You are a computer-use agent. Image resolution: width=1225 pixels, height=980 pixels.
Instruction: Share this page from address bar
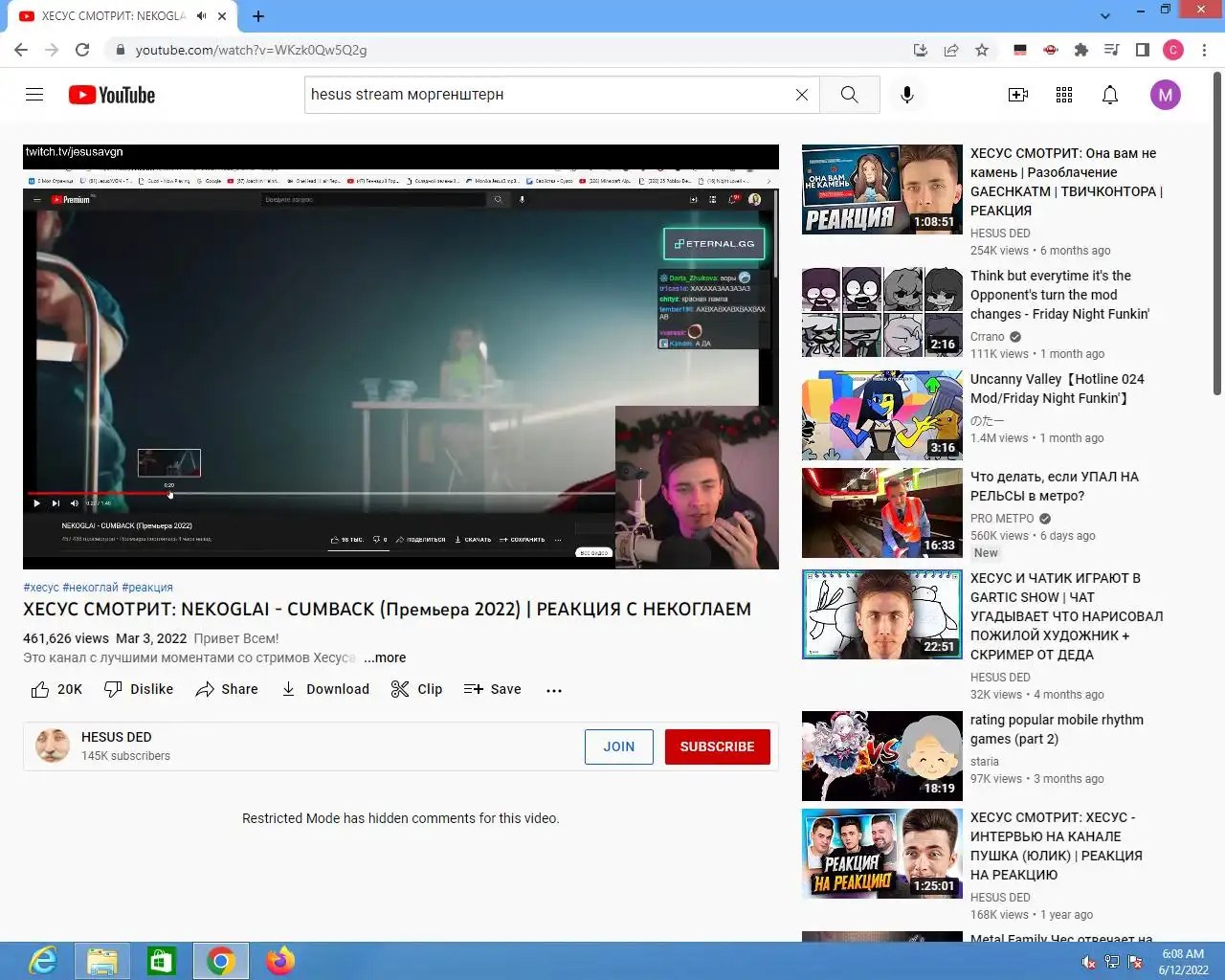(951, 50)
